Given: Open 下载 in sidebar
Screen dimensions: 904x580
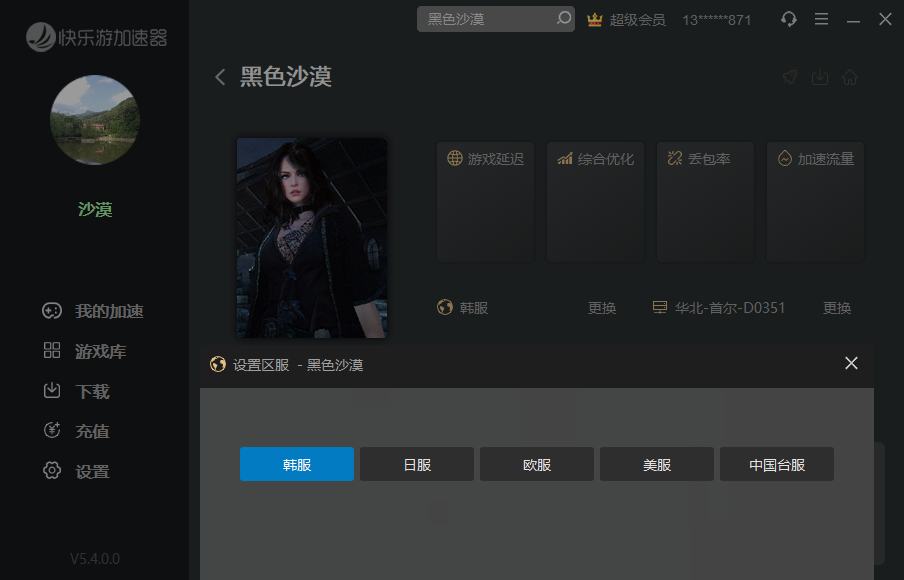Looking at the screenshot, I should (77, 391).
